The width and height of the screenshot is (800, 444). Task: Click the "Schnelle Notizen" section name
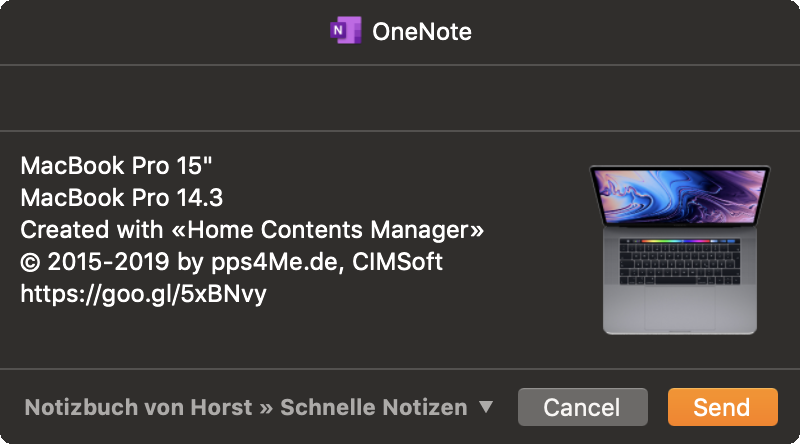pyautogui.click(x=374, y=407)
